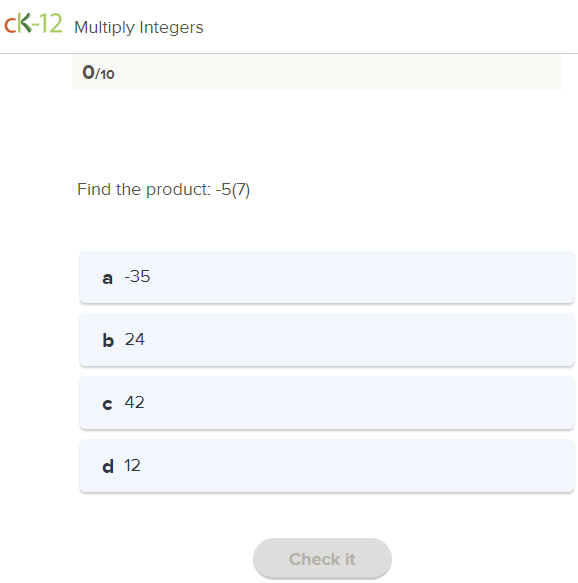Select answer option d, 12
This screenshot has height=583, width=578.
pos(327,466)
